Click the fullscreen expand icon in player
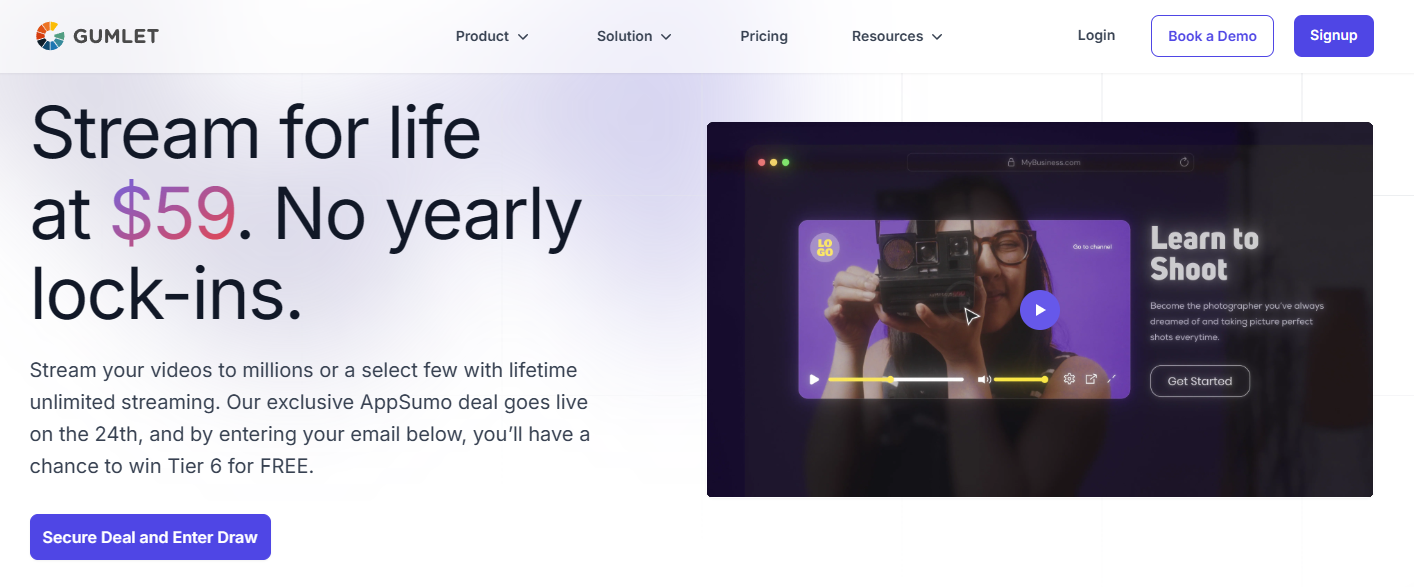The image size is (1414, 587). point(1112,379)
